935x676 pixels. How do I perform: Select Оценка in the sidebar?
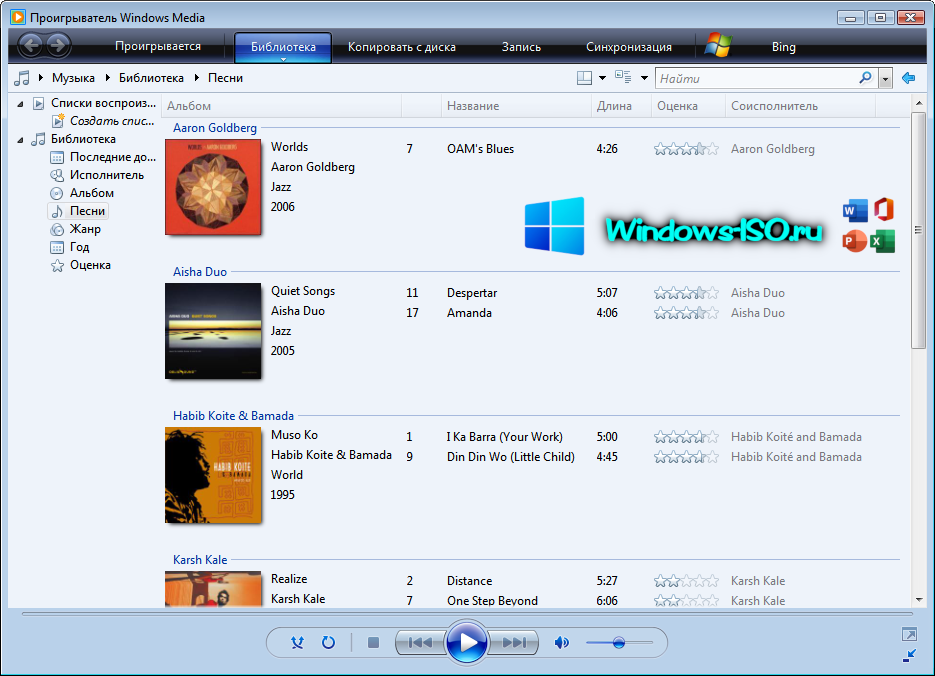81,265
